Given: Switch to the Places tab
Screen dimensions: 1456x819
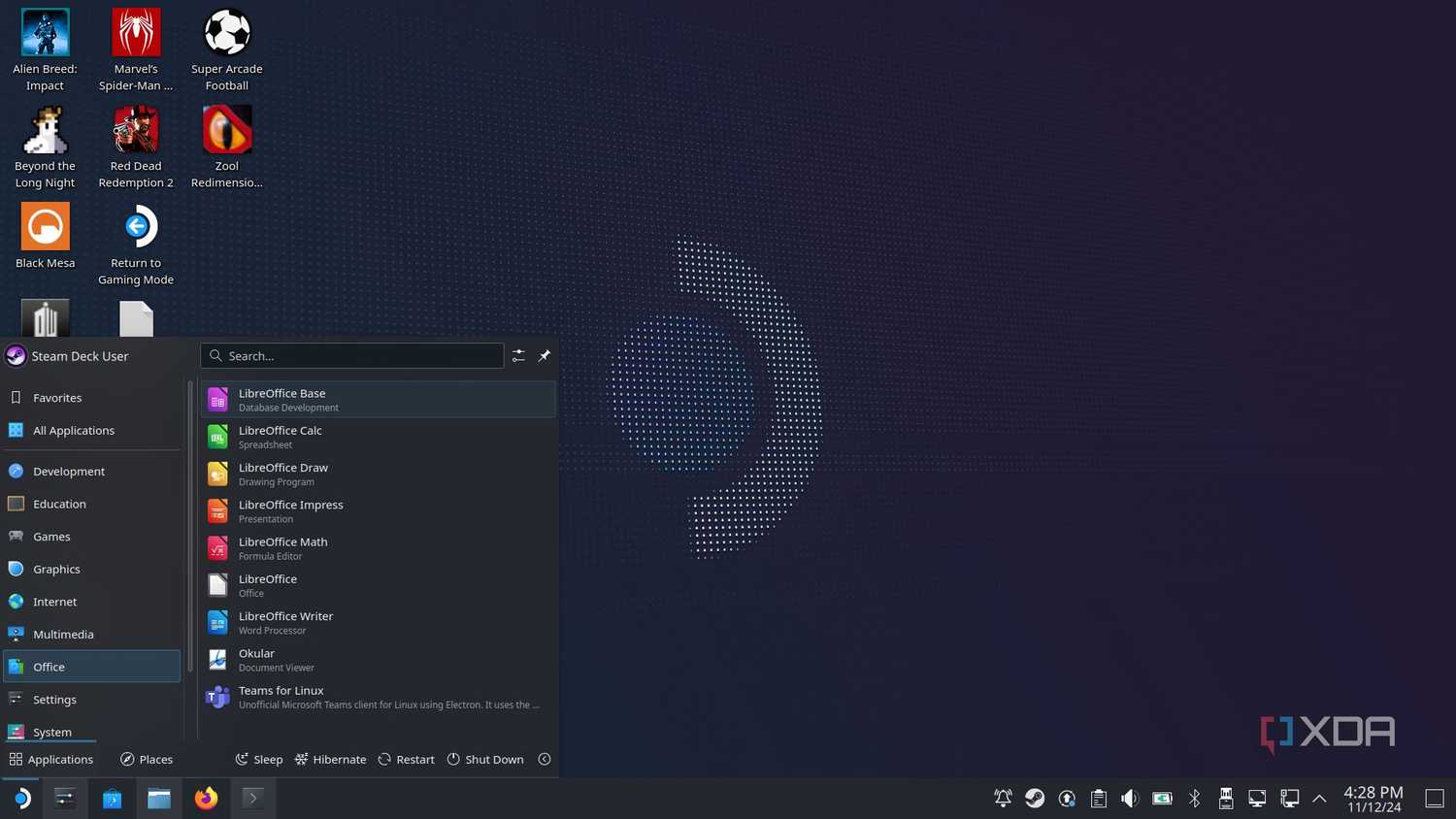Looking at the screenshot, I should click(x=147, y=759).
